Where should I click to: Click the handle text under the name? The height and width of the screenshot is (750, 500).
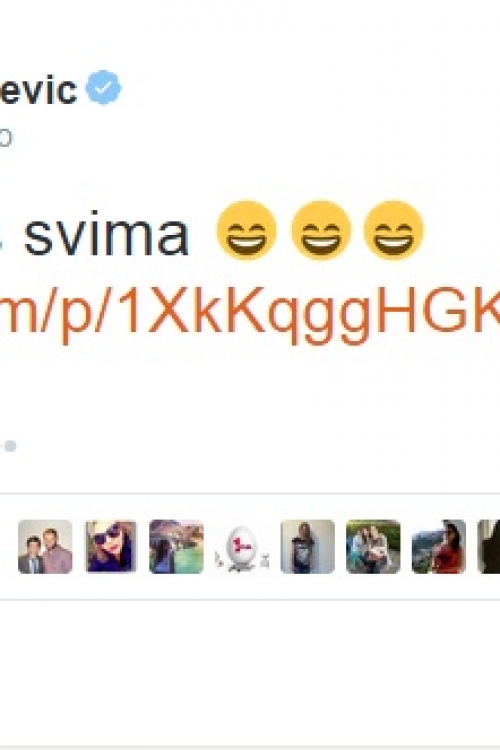(x=5, y=139)
